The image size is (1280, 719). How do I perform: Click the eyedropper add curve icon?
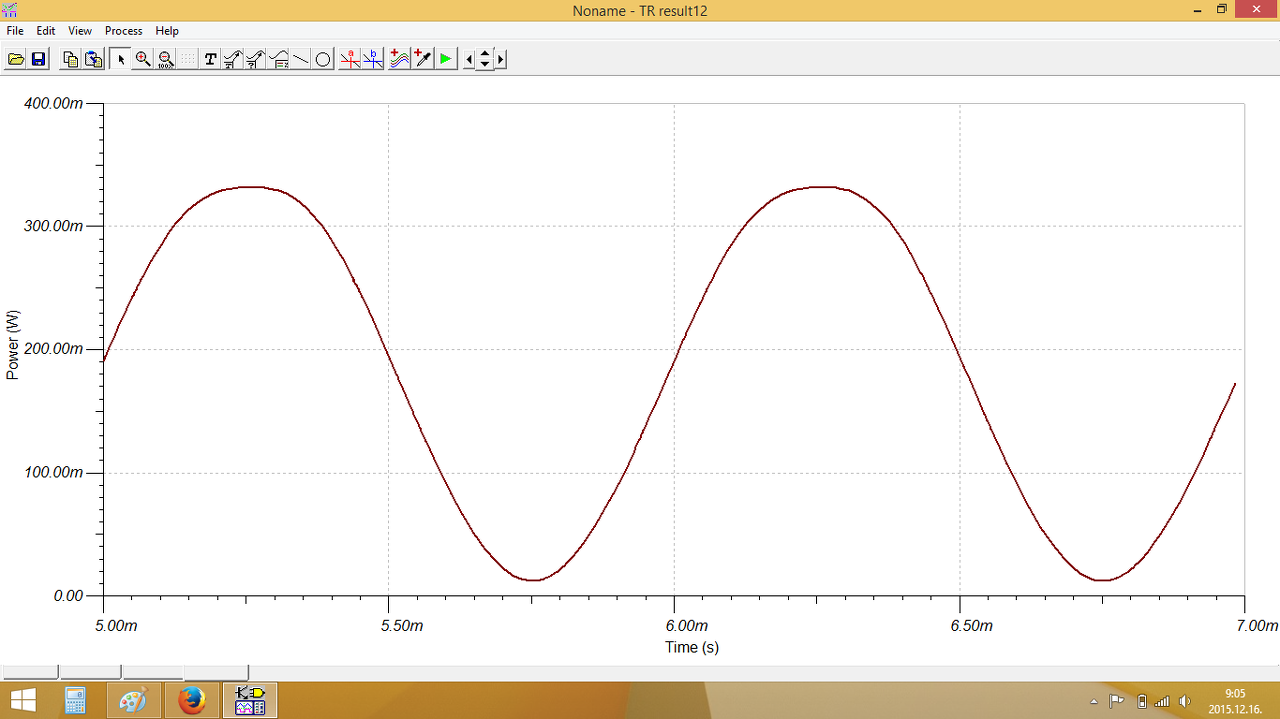coord(422,59)
